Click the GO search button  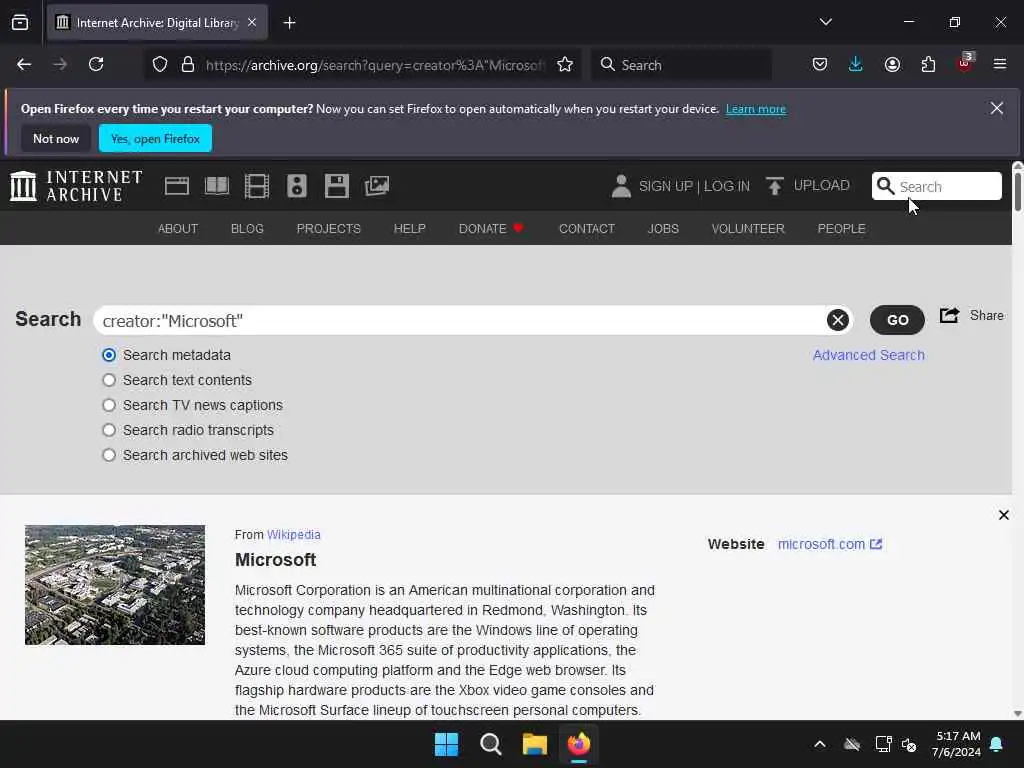pos(897,320)
